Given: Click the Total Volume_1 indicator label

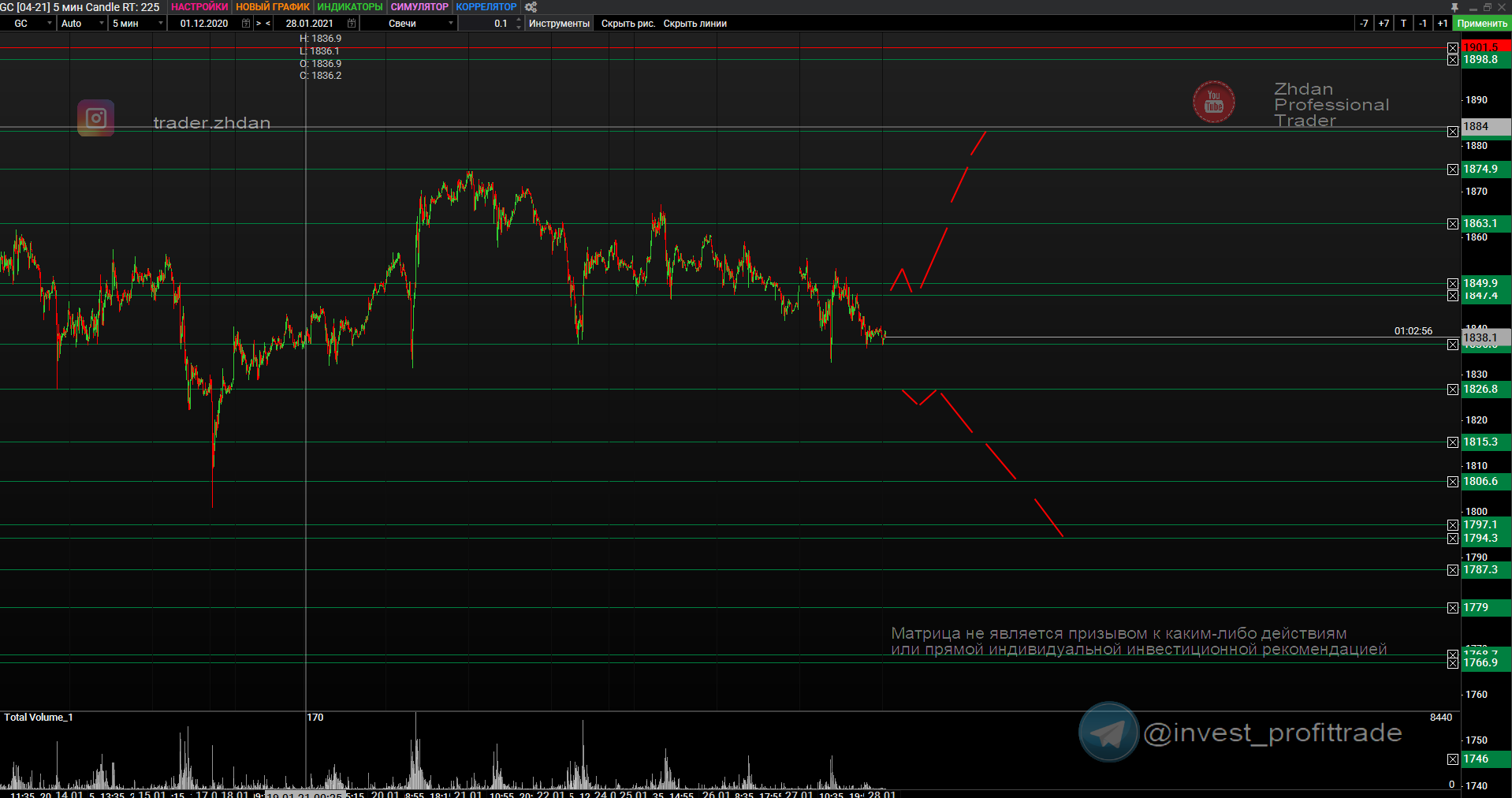Looking at the screenshot, I should [39, 718].
